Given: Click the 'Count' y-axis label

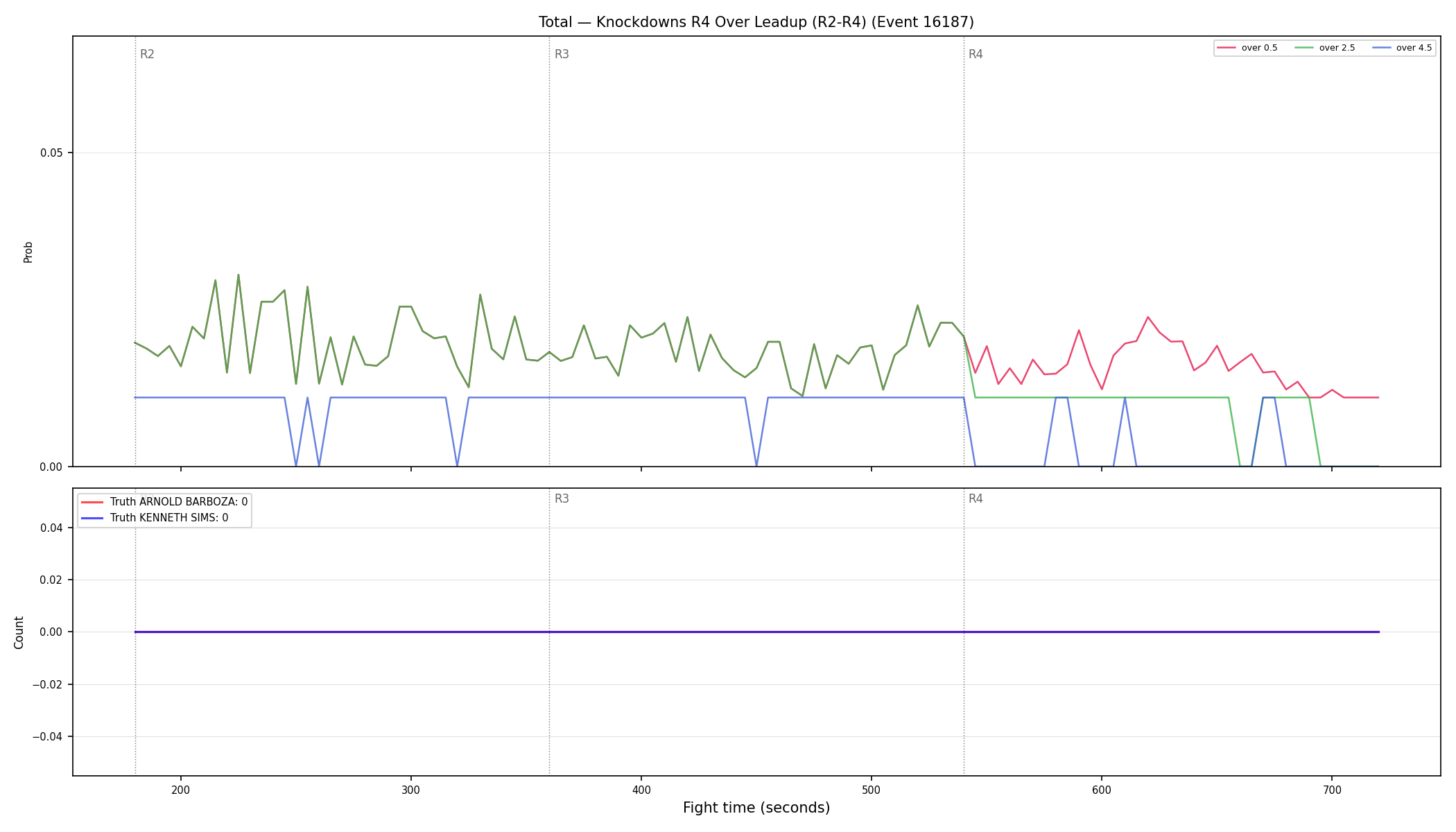Looking at the screenshot, I should (x=19, y=632).
